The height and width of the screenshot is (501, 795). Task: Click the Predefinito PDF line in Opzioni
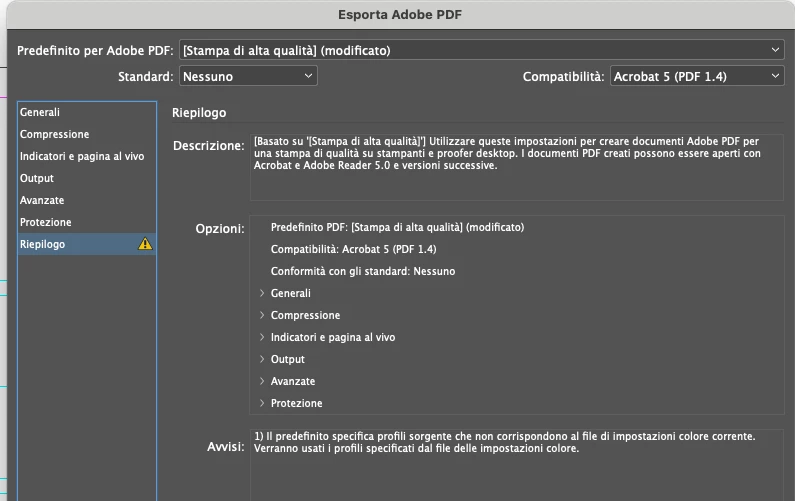tap(397, 227)
